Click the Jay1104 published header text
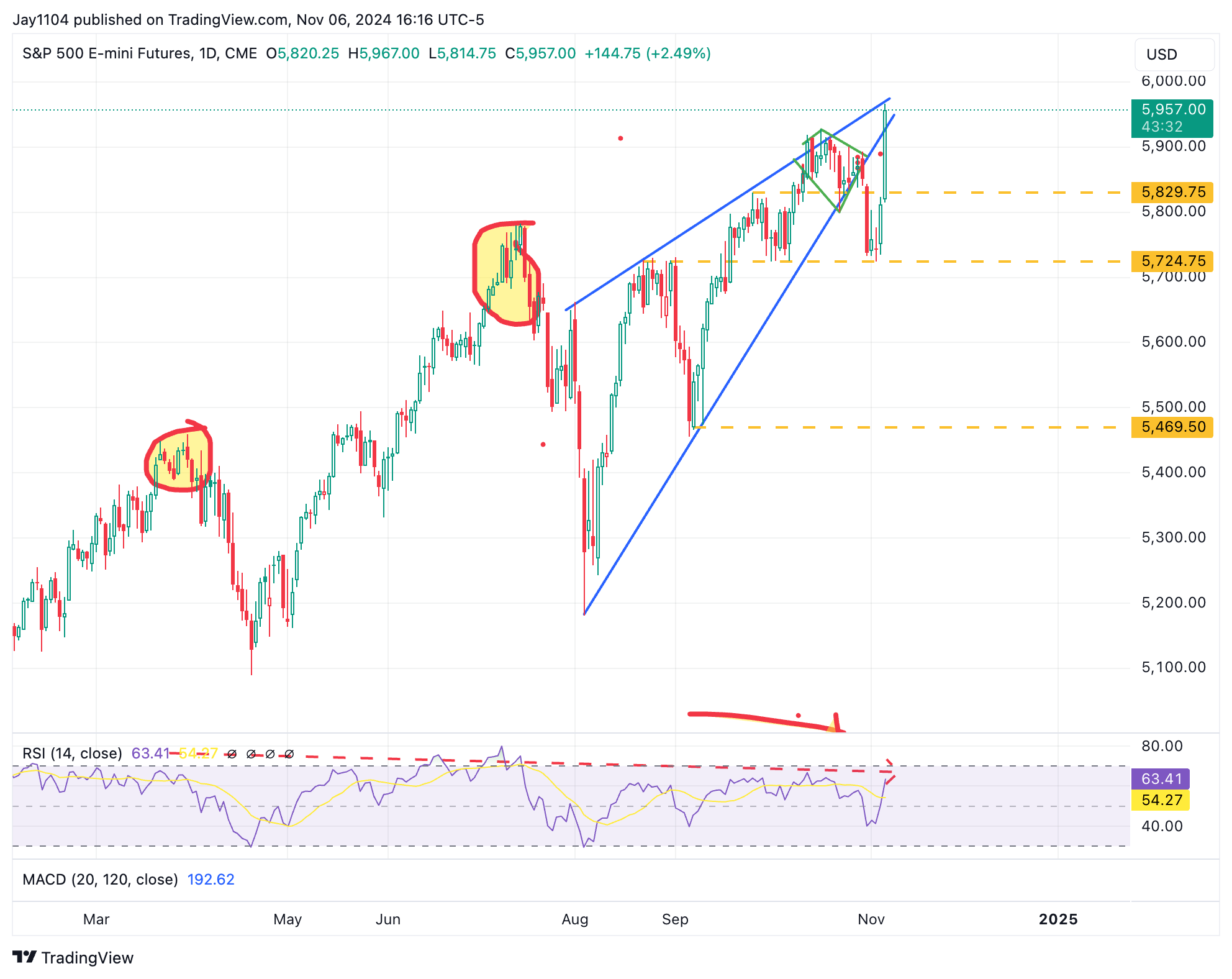 tap(248, 20)
